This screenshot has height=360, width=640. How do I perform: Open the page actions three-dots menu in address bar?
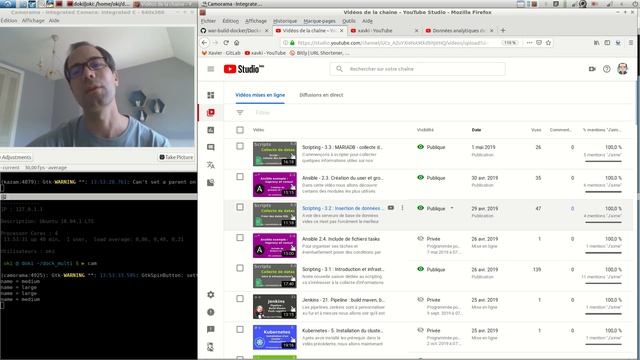[529, 42]
